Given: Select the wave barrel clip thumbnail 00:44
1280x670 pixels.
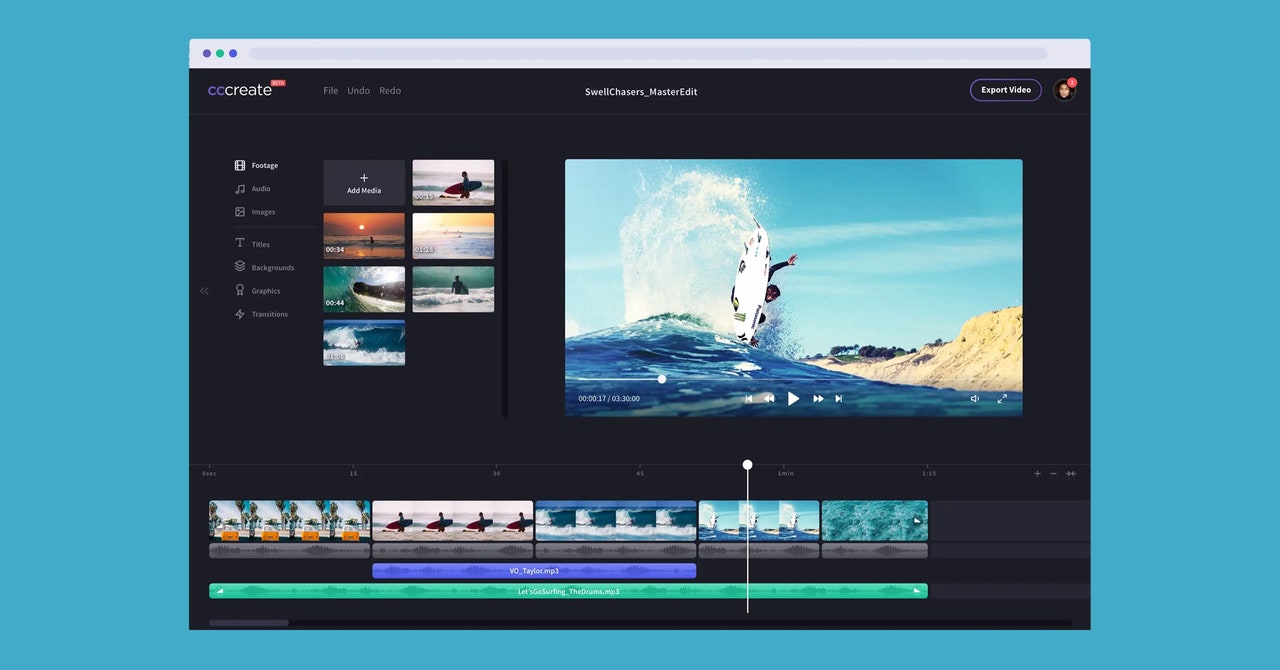Looking at the screenshot, I should 364,289.
